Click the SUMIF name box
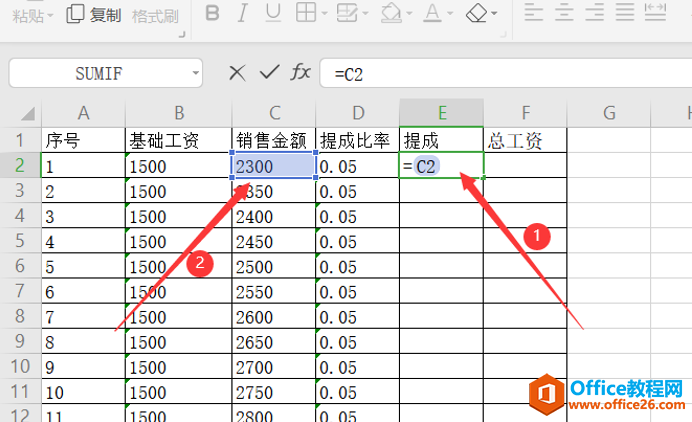 98,73
